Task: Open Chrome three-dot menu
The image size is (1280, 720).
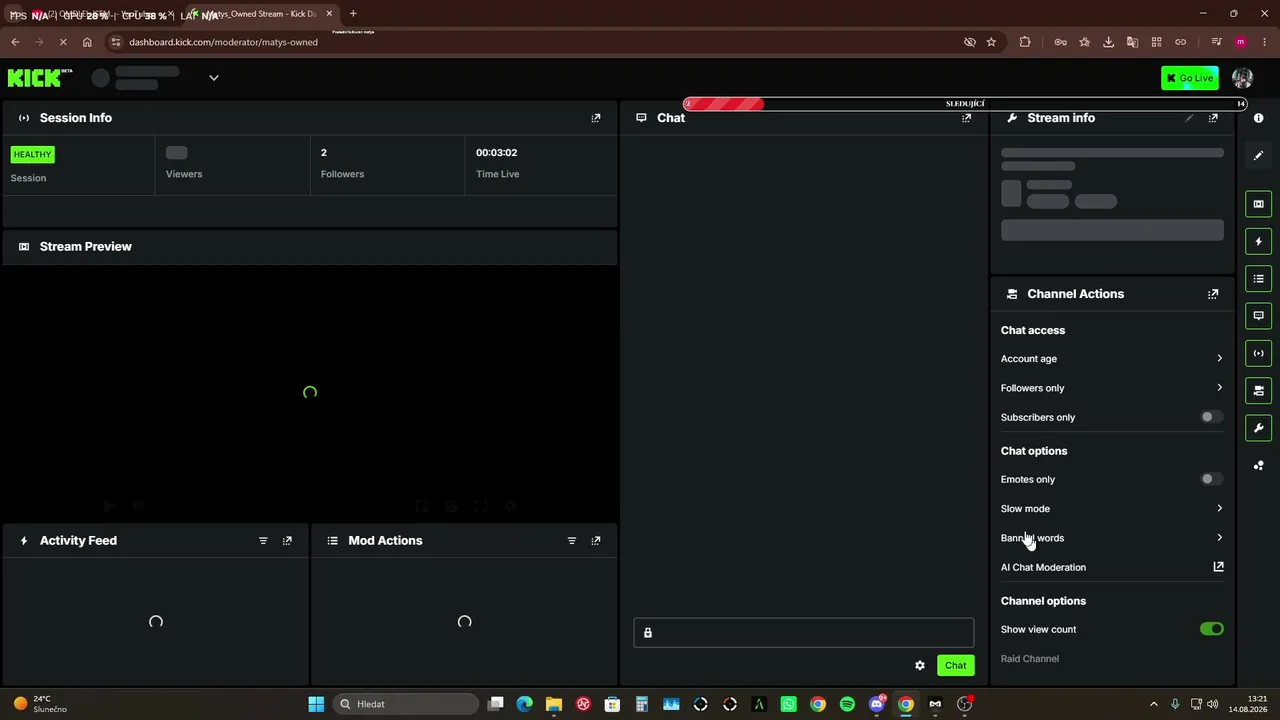Action: click(1265, 42)
